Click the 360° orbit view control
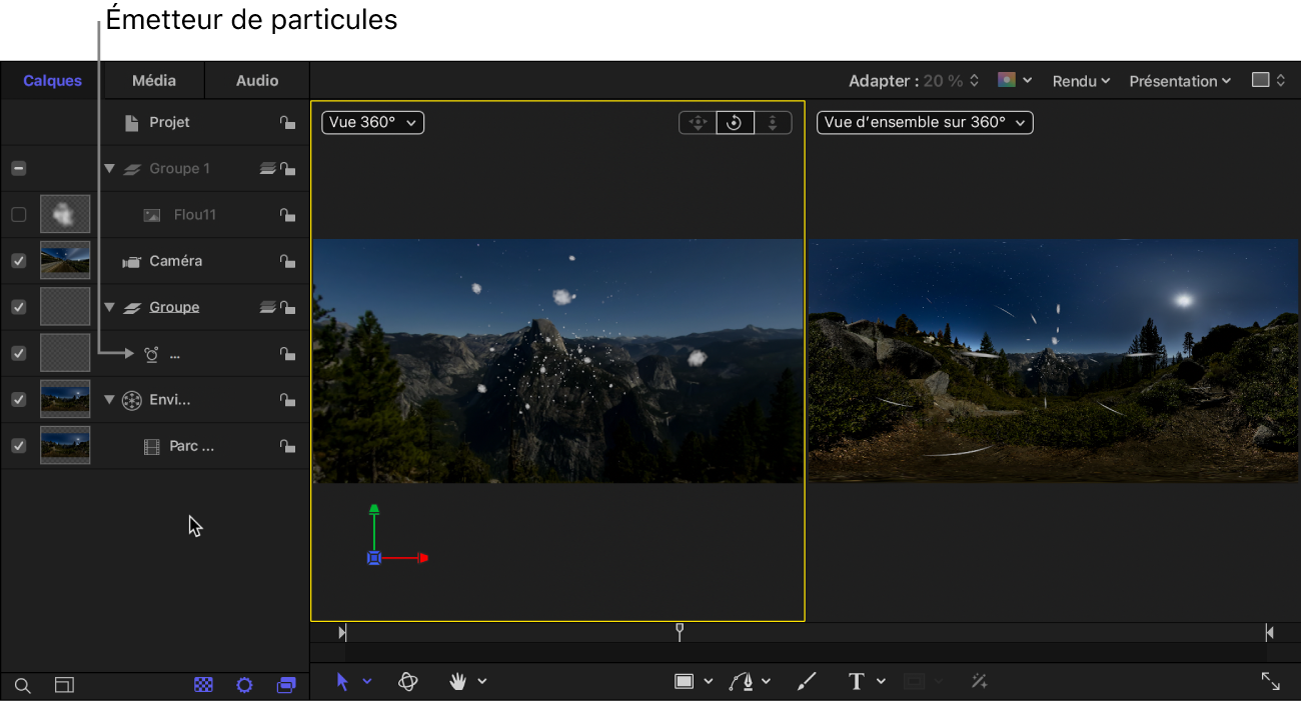Viewport: 1301px width, 702px height. tap(734, 123)
